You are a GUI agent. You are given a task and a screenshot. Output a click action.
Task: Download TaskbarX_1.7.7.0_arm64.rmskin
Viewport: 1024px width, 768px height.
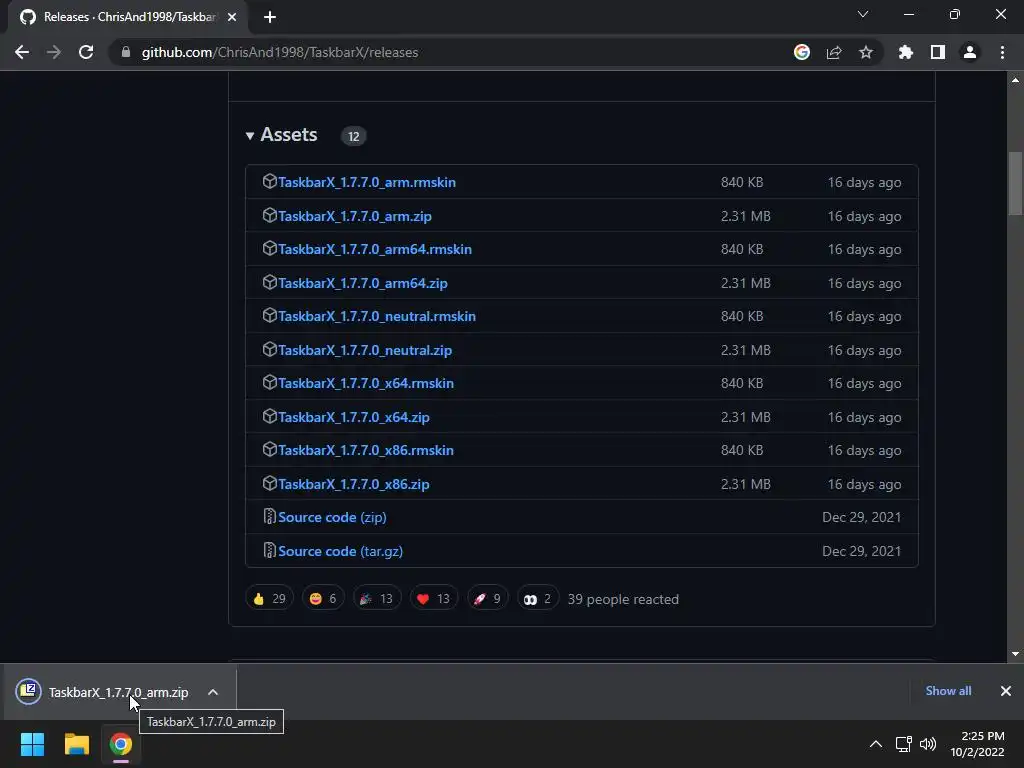pos(375,249)
